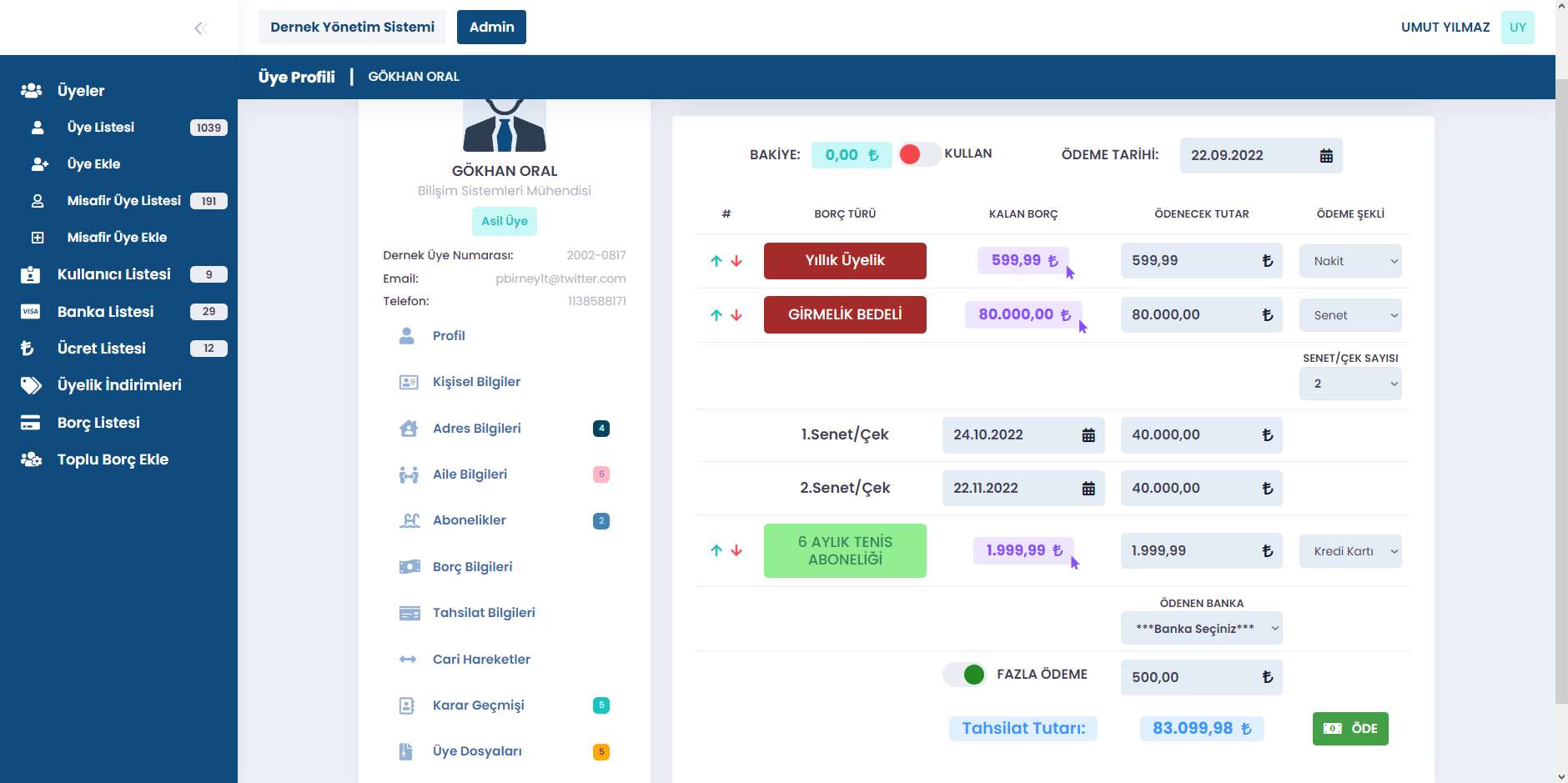Change the Kredi Kartı payment method dropdown
Image resolution: width=1568 pixels, height=783 pixels.
pos(1349,551)
